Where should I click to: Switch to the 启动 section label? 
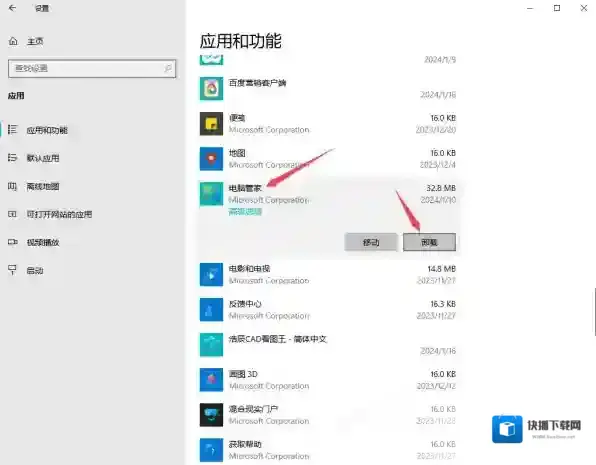click(35, 271)
